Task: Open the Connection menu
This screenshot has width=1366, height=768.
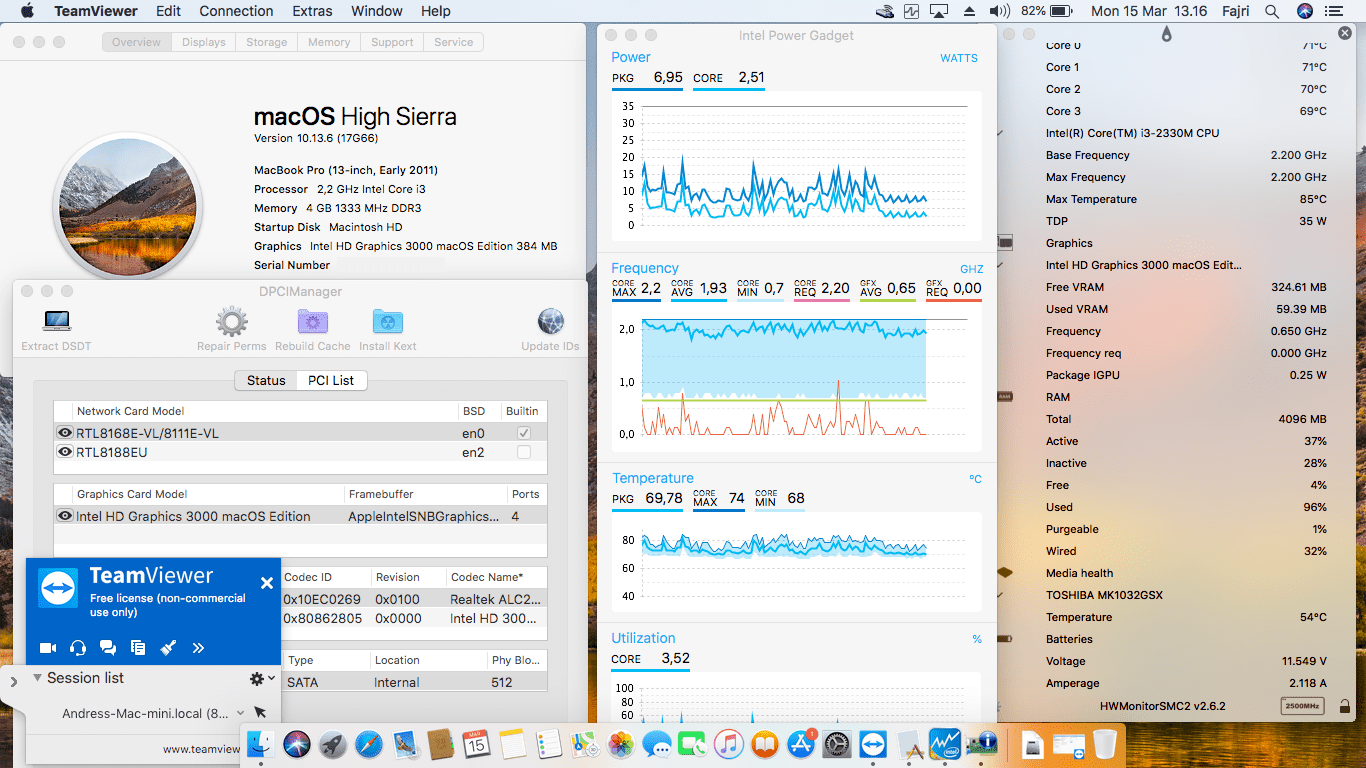Action: (236, 11)
